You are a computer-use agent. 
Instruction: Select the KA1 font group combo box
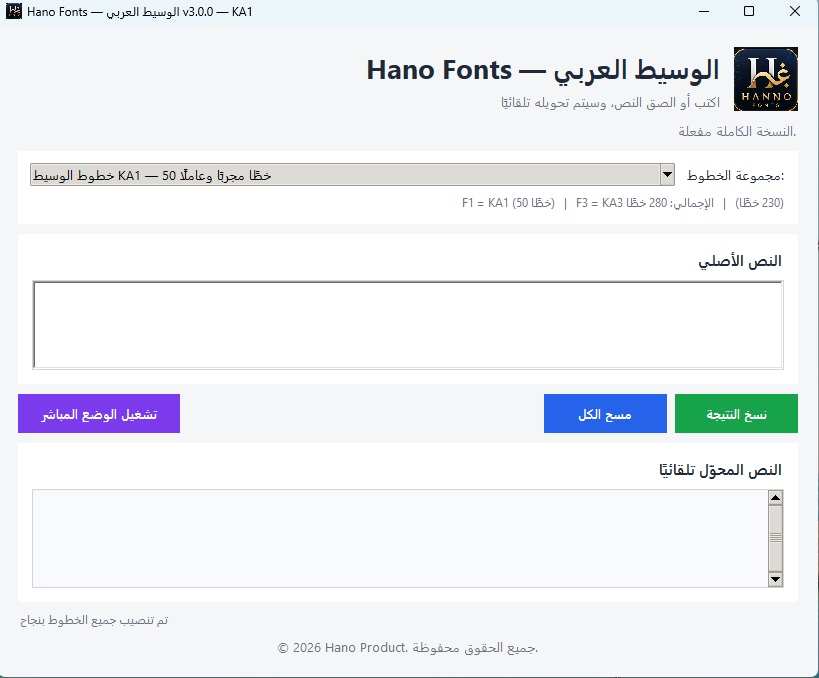coord(352,174)
